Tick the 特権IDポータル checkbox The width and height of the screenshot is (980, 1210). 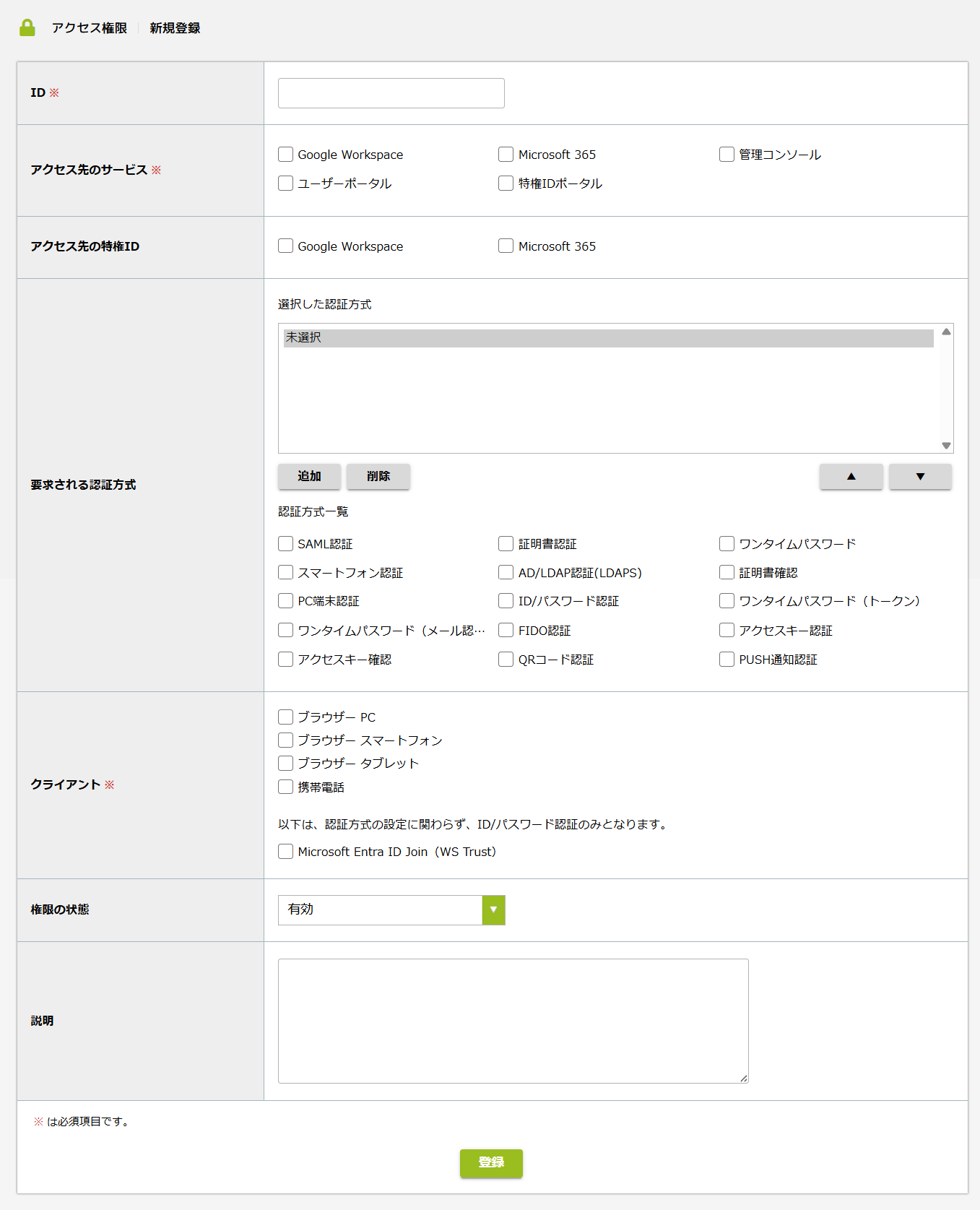coord(506,183)
